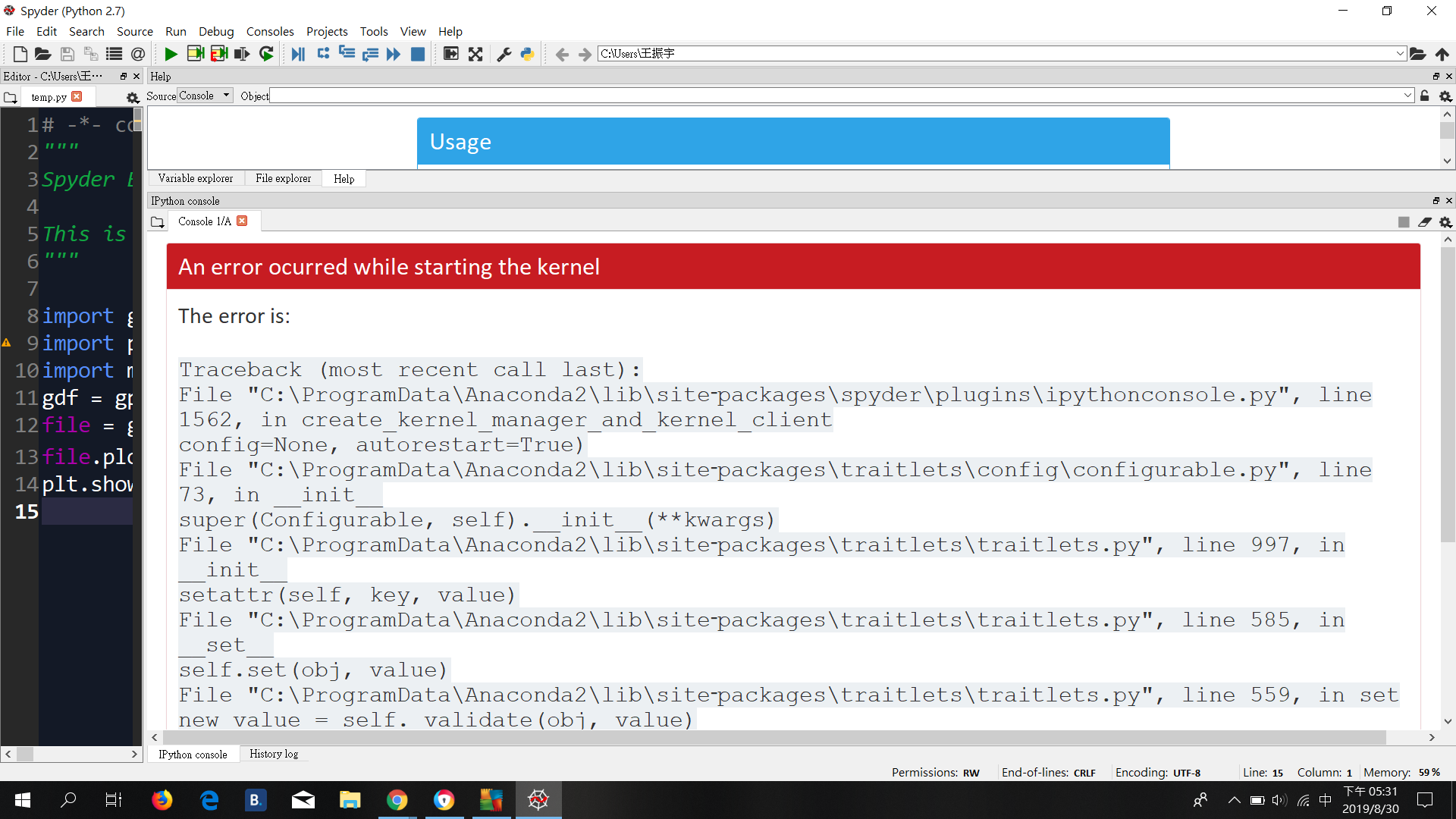The height and width of the screenshot is (819, 1456).
Task: Click the console vertical scrollbar thumb
Action: [1448, 394]
